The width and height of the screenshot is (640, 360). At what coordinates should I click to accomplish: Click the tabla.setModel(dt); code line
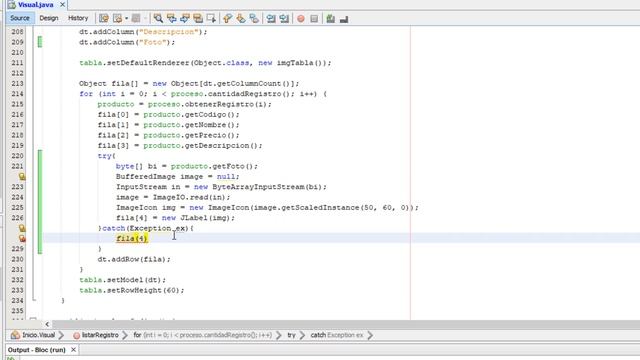pyautogui.click(x=123, y=280)
